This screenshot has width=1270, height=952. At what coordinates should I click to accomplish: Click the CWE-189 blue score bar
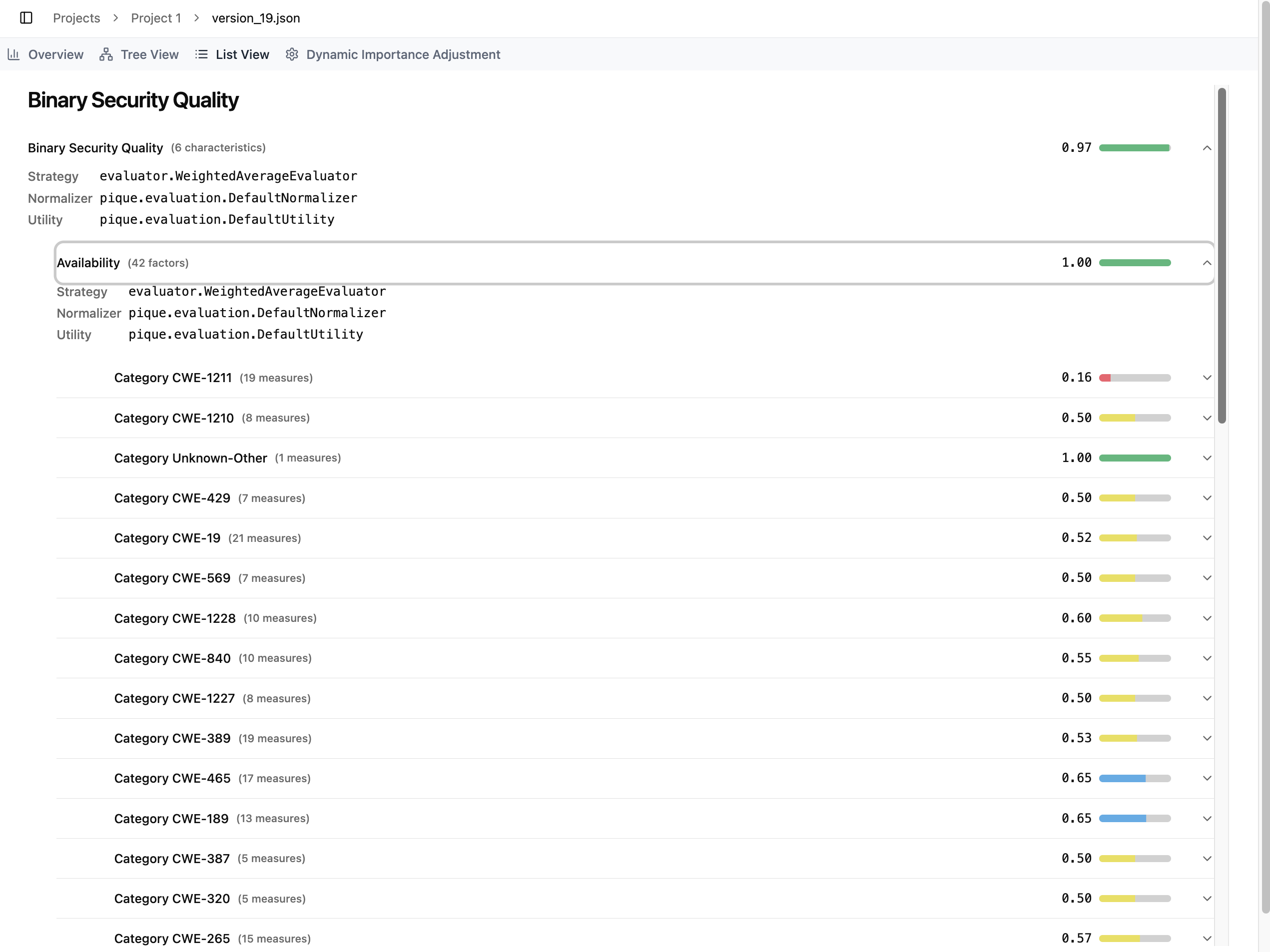pyautogui.click(x=1123, y=818)
